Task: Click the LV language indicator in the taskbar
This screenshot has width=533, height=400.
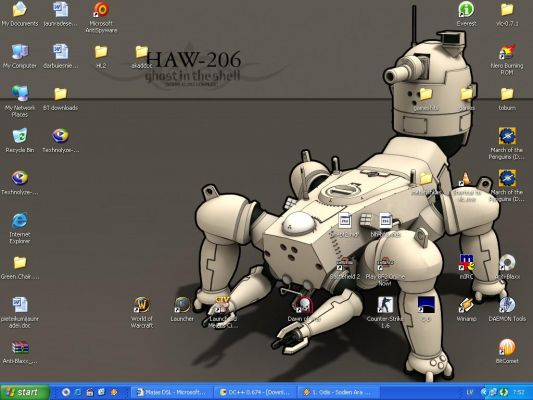Action: coord(470,393)
